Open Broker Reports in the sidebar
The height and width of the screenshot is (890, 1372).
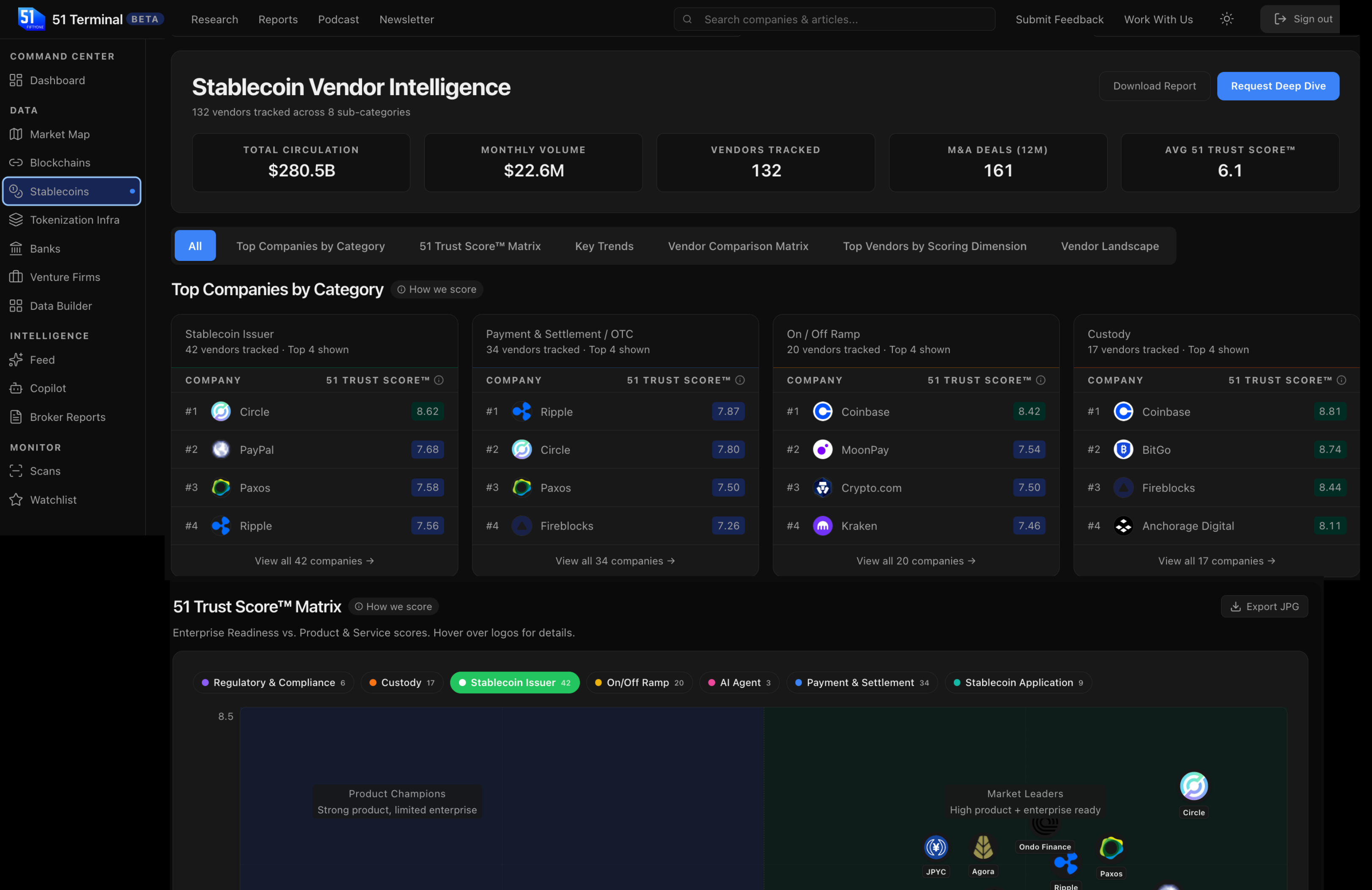point(72,417)
